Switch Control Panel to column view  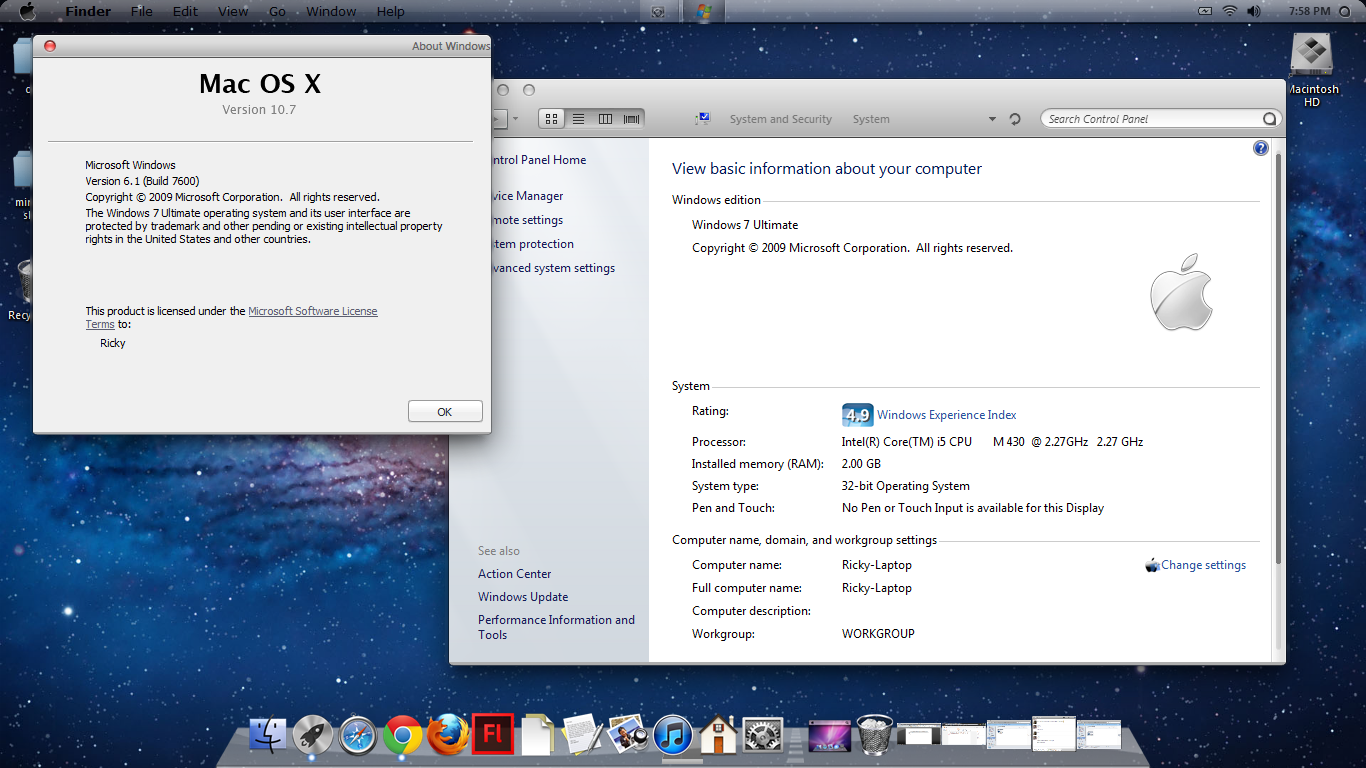[605, 119]
